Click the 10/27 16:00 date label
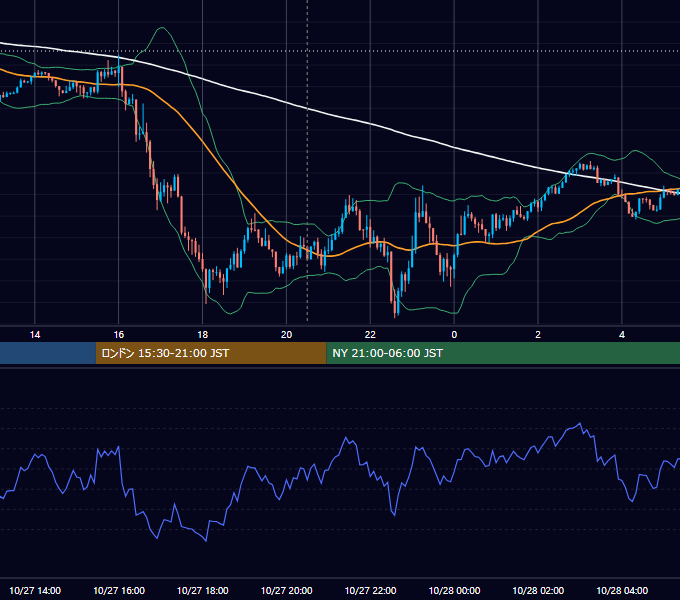 point(119,590)
